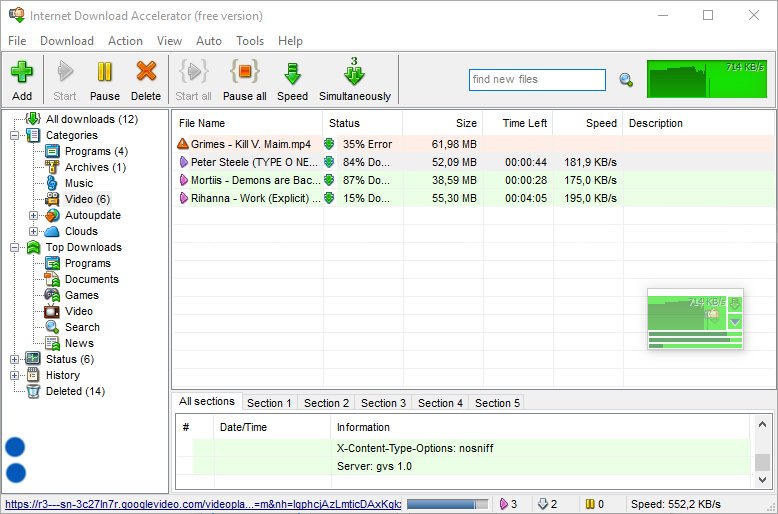
Task: Sort by Time Left column header
Action: pyautogui.click(x=518, y=123)
